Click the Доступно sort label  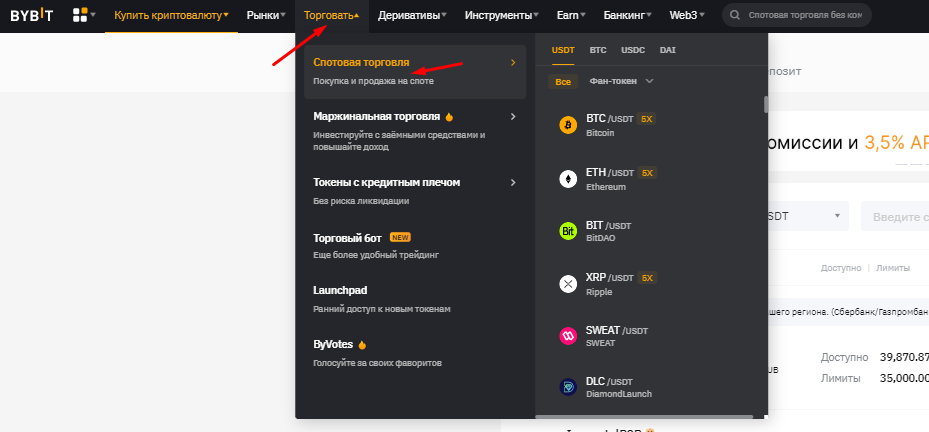pos(841,268)
